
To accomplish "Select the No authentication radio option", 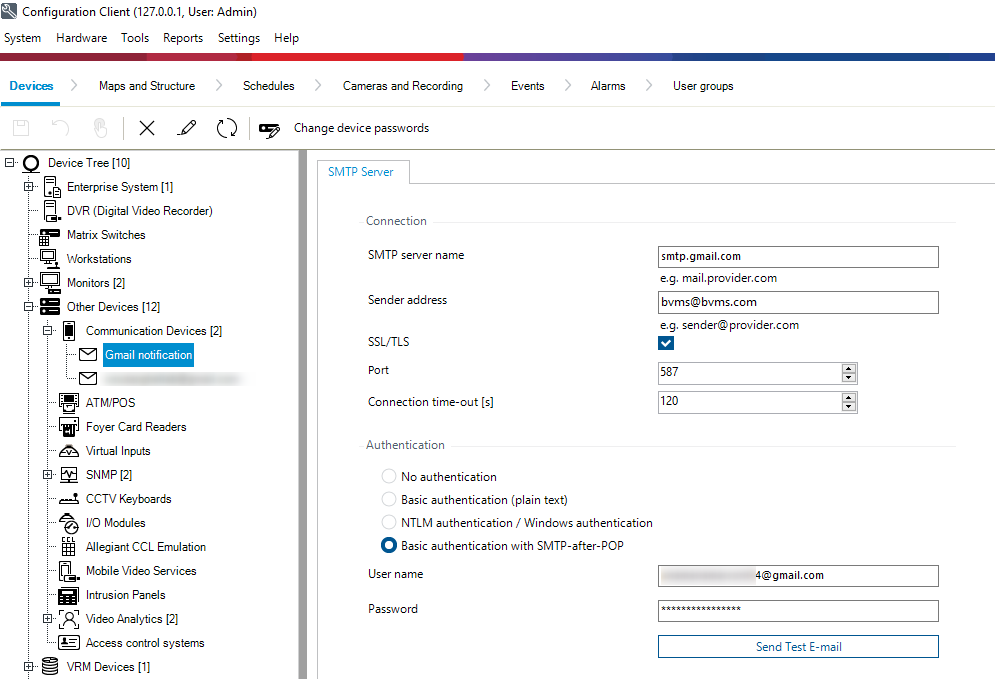I will 389,477.
